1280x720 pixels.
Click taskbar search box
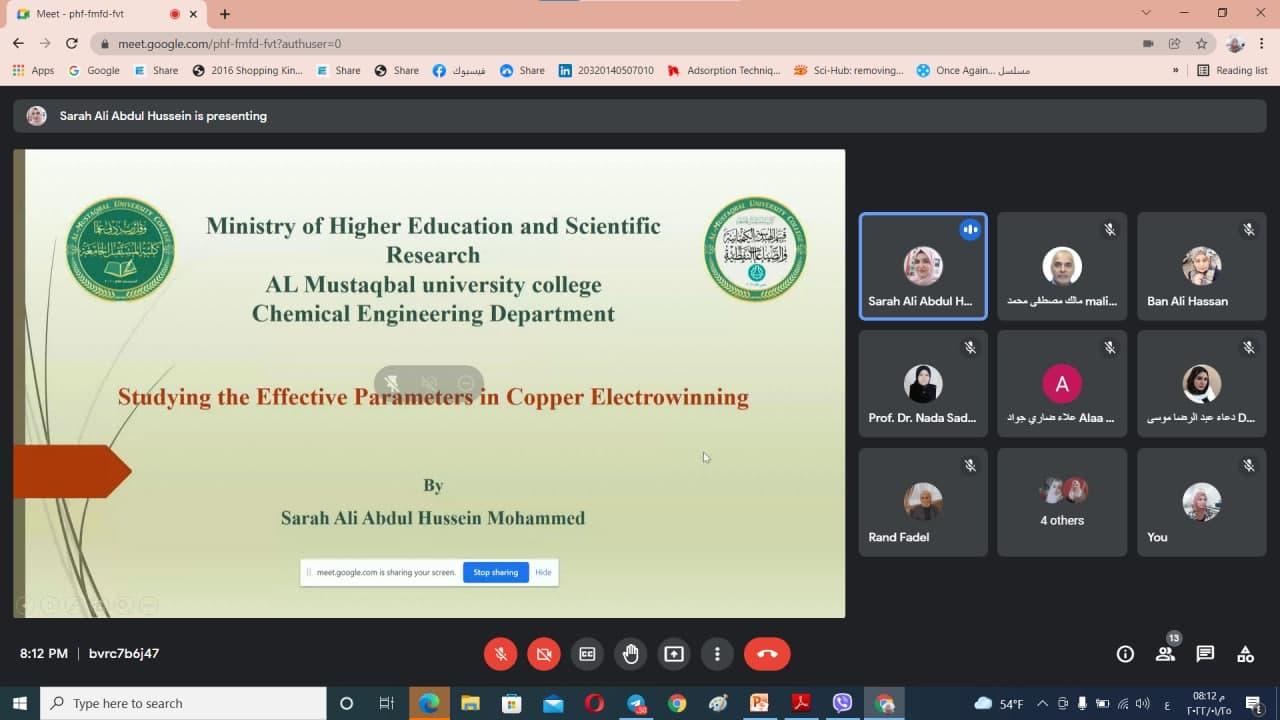[183, 703]
